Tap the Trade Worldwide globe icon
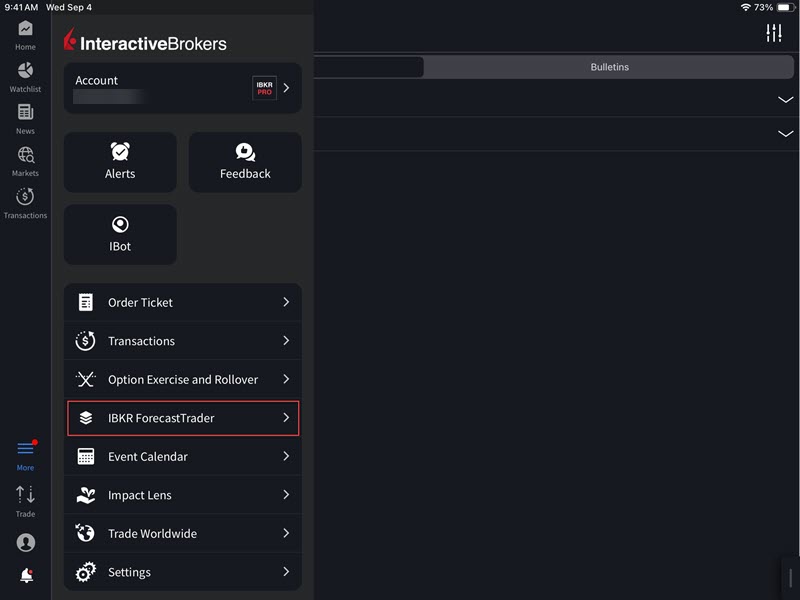The height and width of the screenshot is (600, 800). point(85,533)
